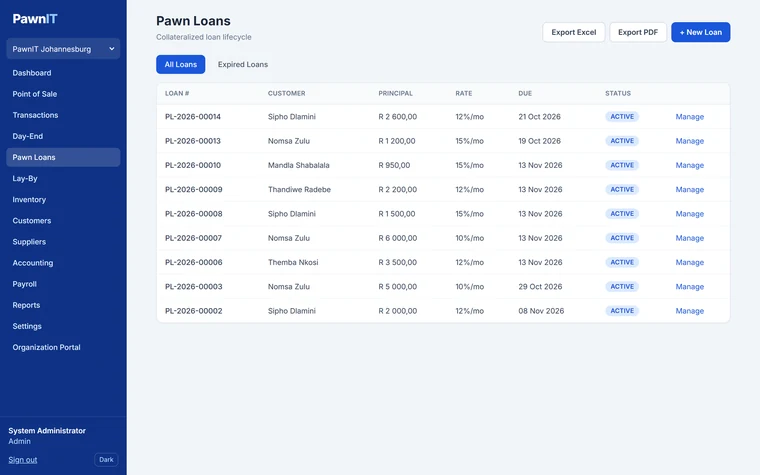Toggle Dark mode button
Viewport: 760px width, 475px height.
click(106, 459)
